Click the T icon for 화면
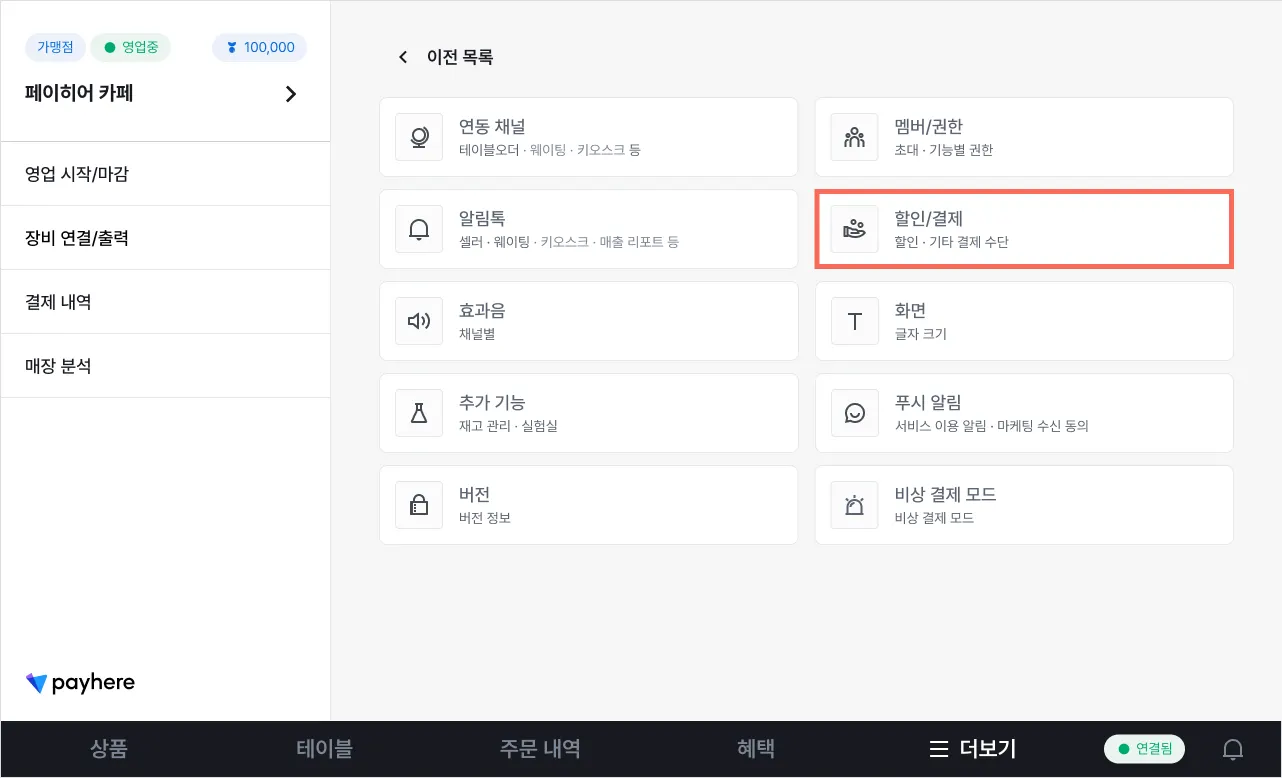Screen dimensions: 1282x778 click(855, 321)
